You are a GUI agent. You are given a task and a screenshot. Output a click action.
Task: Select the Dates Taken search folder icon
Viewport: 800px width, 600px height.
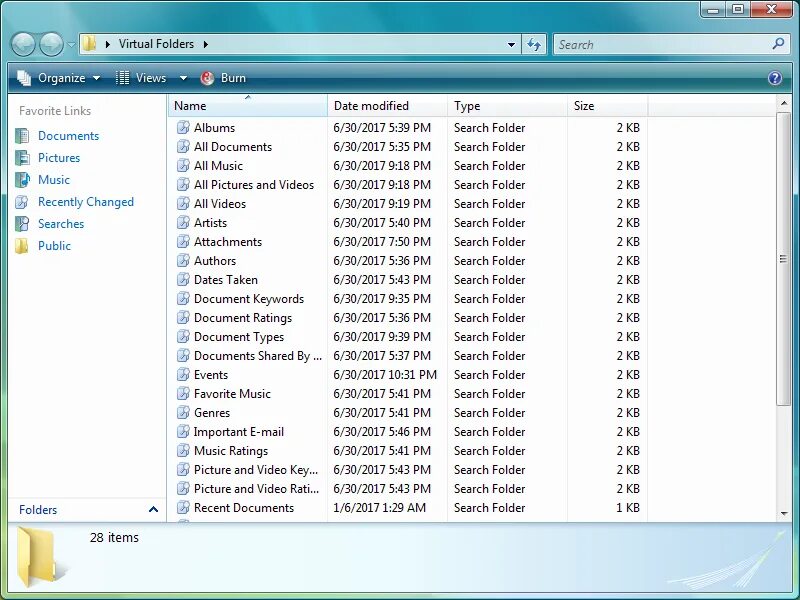(183, 280)
